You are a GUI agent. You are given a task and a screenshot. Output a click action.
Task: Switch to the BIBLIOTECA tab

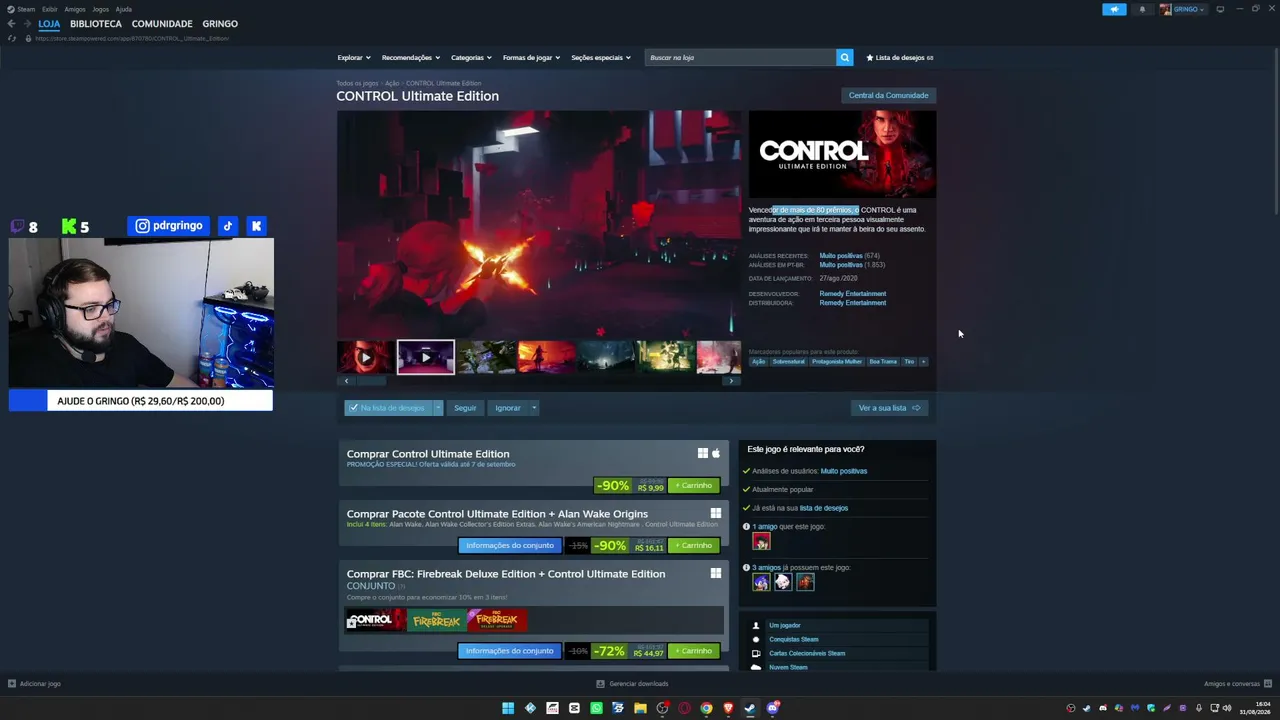pyautogui.click(x=96, y=24)
